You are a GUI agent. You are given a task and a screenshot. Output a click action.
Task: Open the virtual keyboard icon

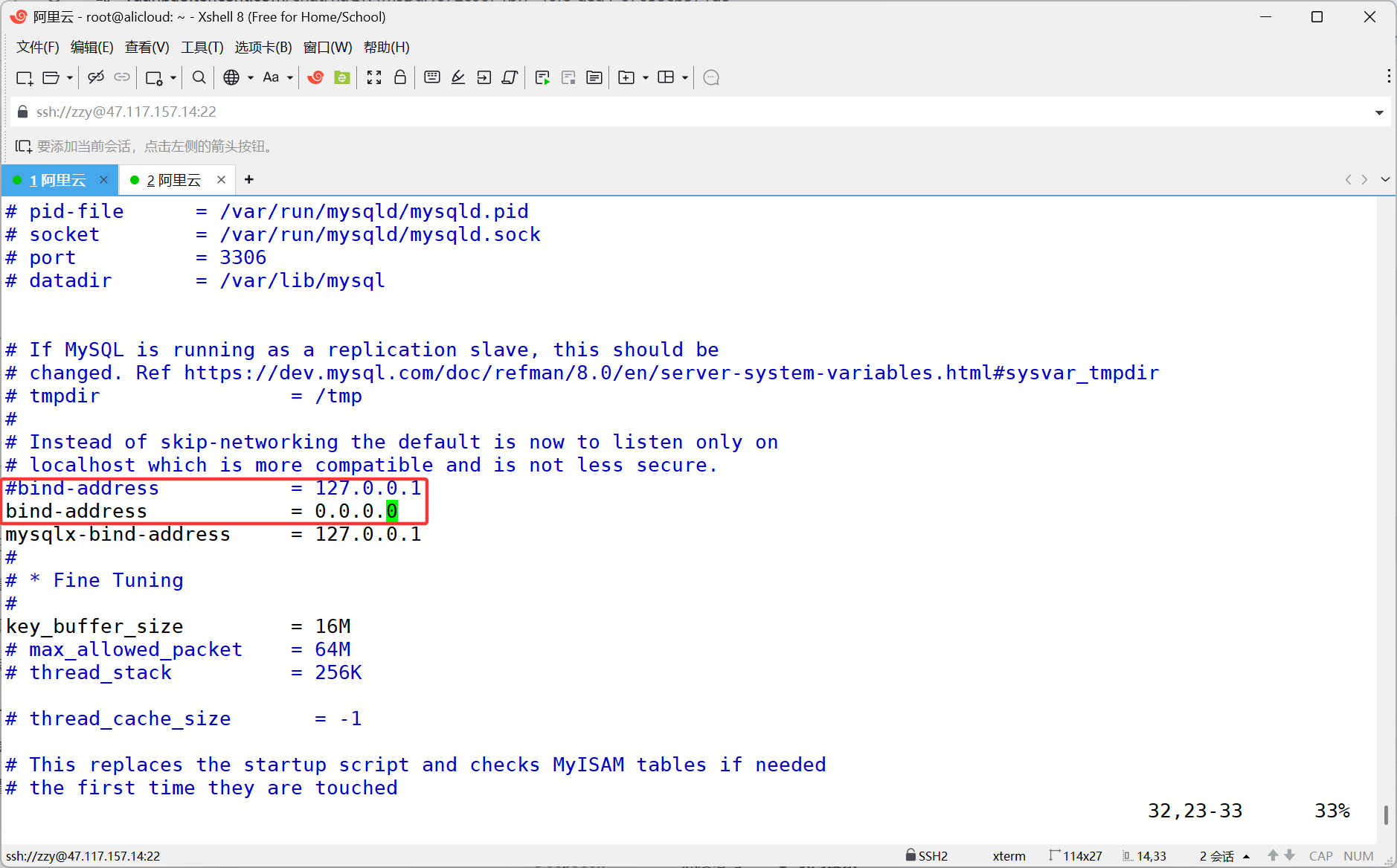pos(432,77)
